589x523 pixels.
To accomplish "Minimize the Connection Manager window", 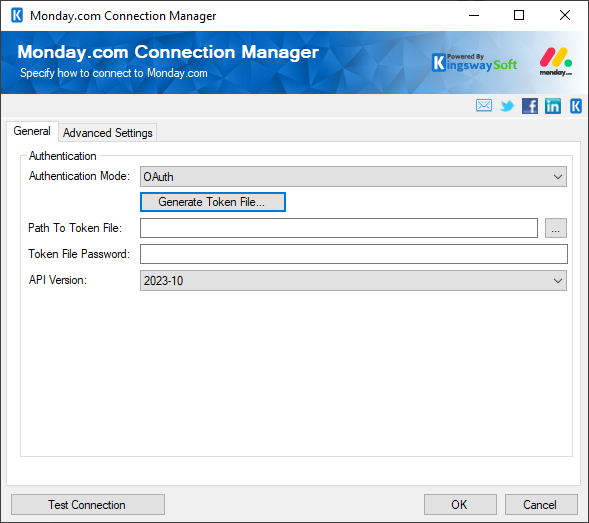I will [474, 15].
